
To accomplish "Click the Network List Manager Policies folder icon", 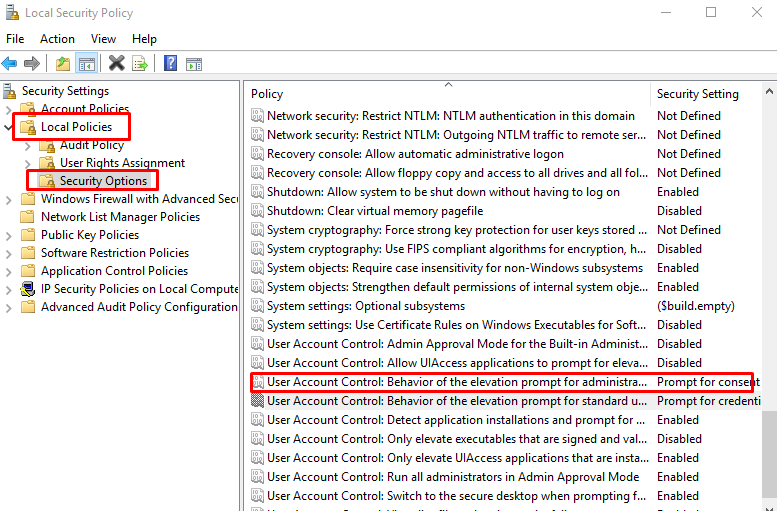I will tap(28, 217).
